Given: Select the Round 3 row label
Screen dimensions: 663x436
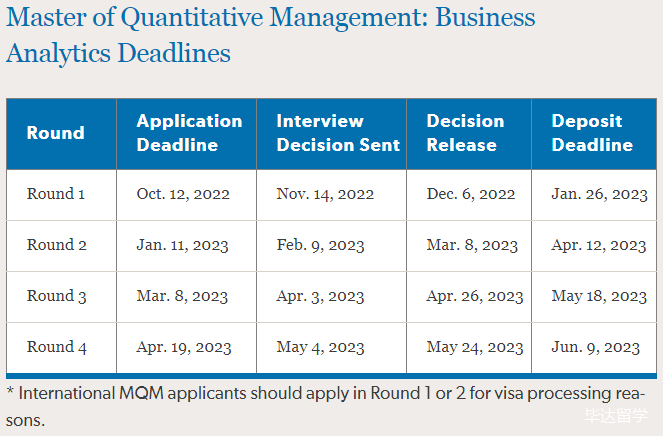Looking at the screenshot, I should tap(57, 296).
